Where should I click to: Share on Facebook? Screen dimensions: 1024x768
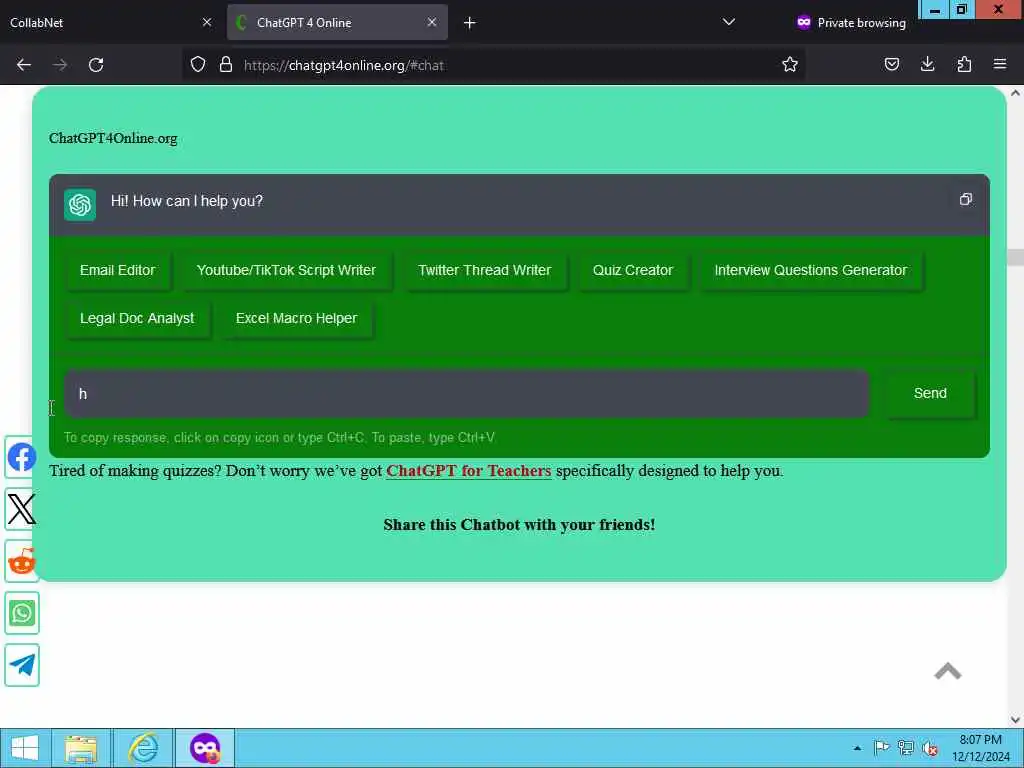[22, 457]
